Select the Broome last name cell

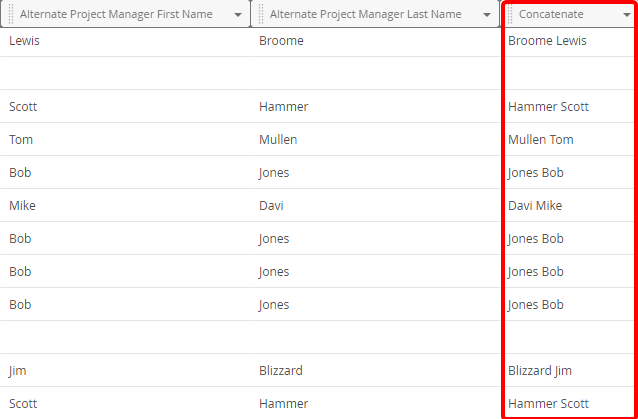pyautogui.click(x=375, y=41)
